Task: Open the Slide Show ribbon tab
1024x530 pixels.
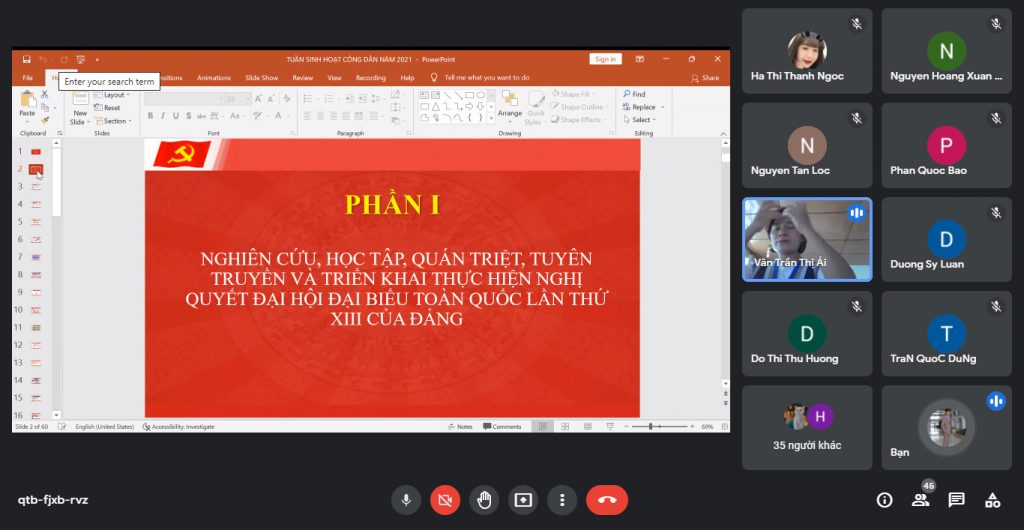Action: (261, 77)
